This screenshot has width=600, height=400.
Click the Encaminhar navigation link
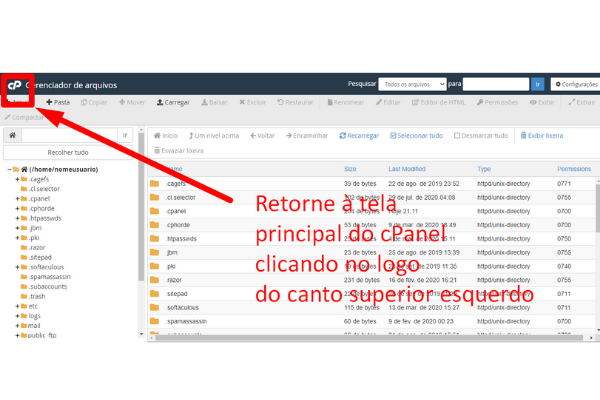click(307, 136)
